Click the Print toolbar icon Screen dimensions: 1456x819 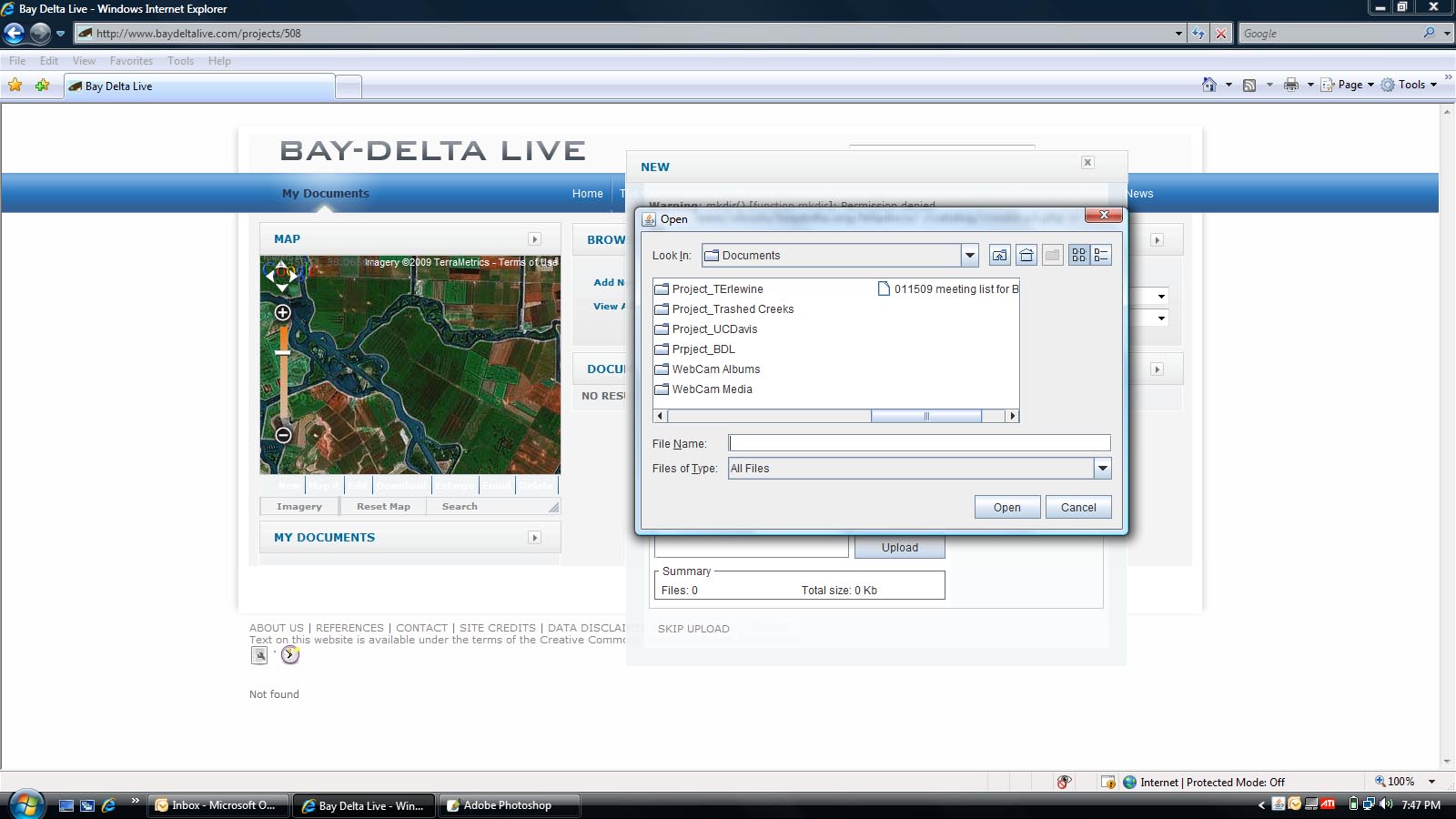pyautogui.click(x=1291, y=85)
